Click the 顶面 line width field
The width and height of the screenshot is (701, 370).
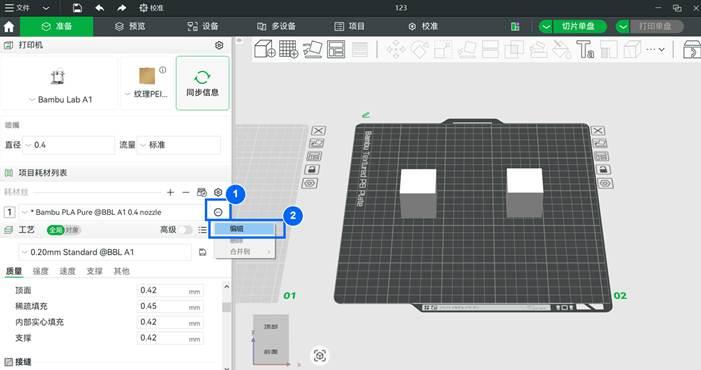[x=170, y=290]
